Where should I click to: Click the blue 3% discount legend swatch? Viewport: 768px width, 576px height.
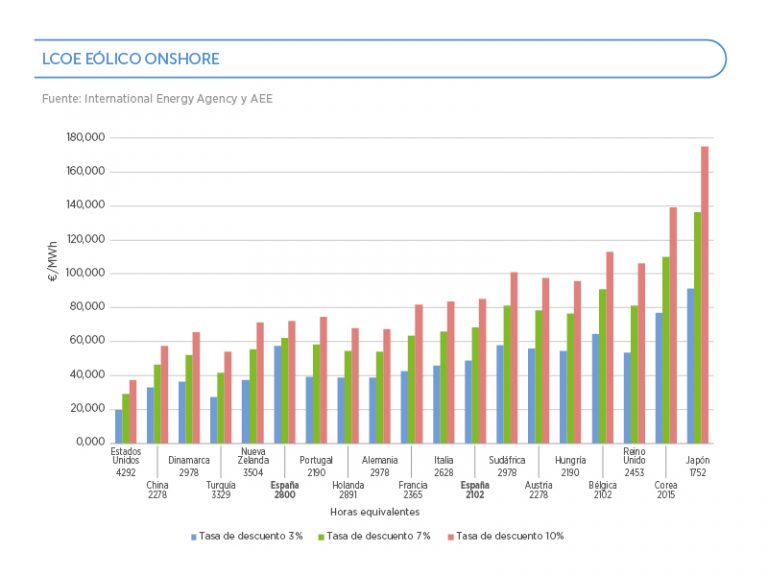click(194, 537)
